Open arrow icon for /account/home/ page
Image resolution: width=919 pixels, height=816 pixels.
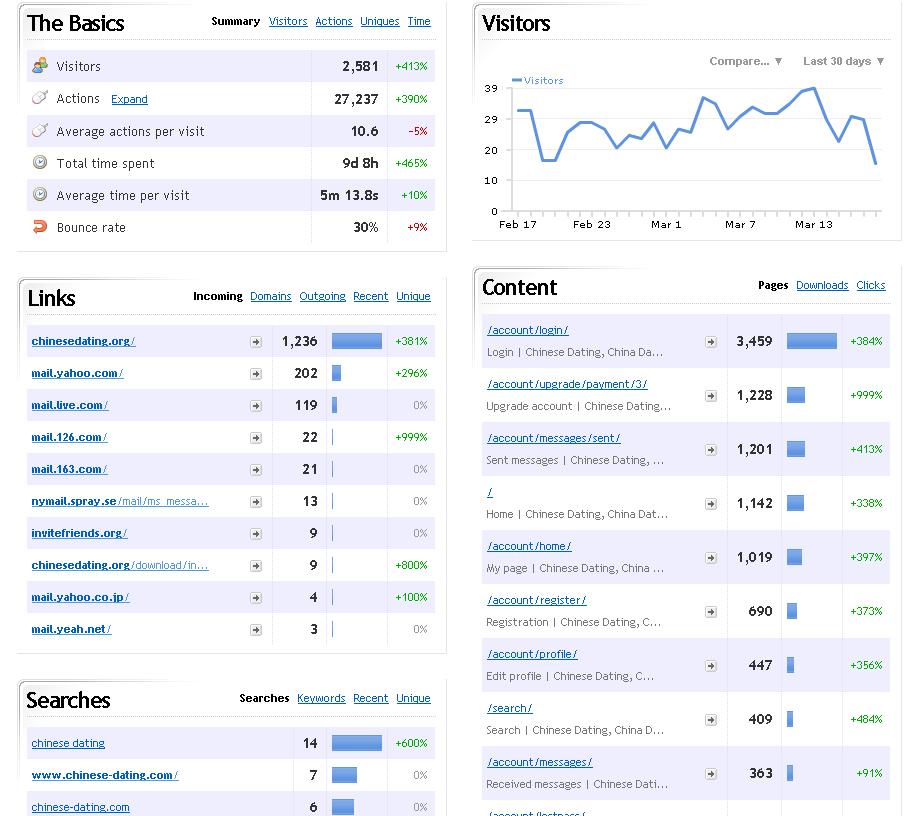[x=711, y=558]
